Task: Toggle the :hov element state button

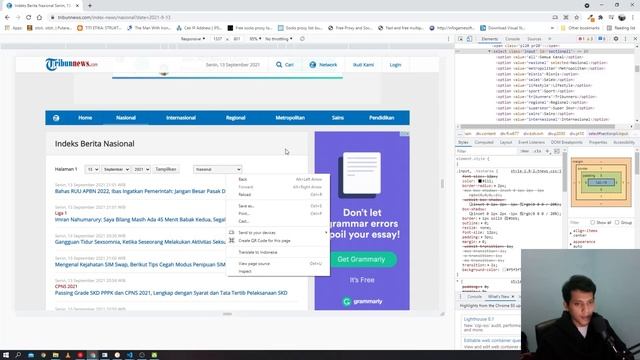Action: (524, 151)
